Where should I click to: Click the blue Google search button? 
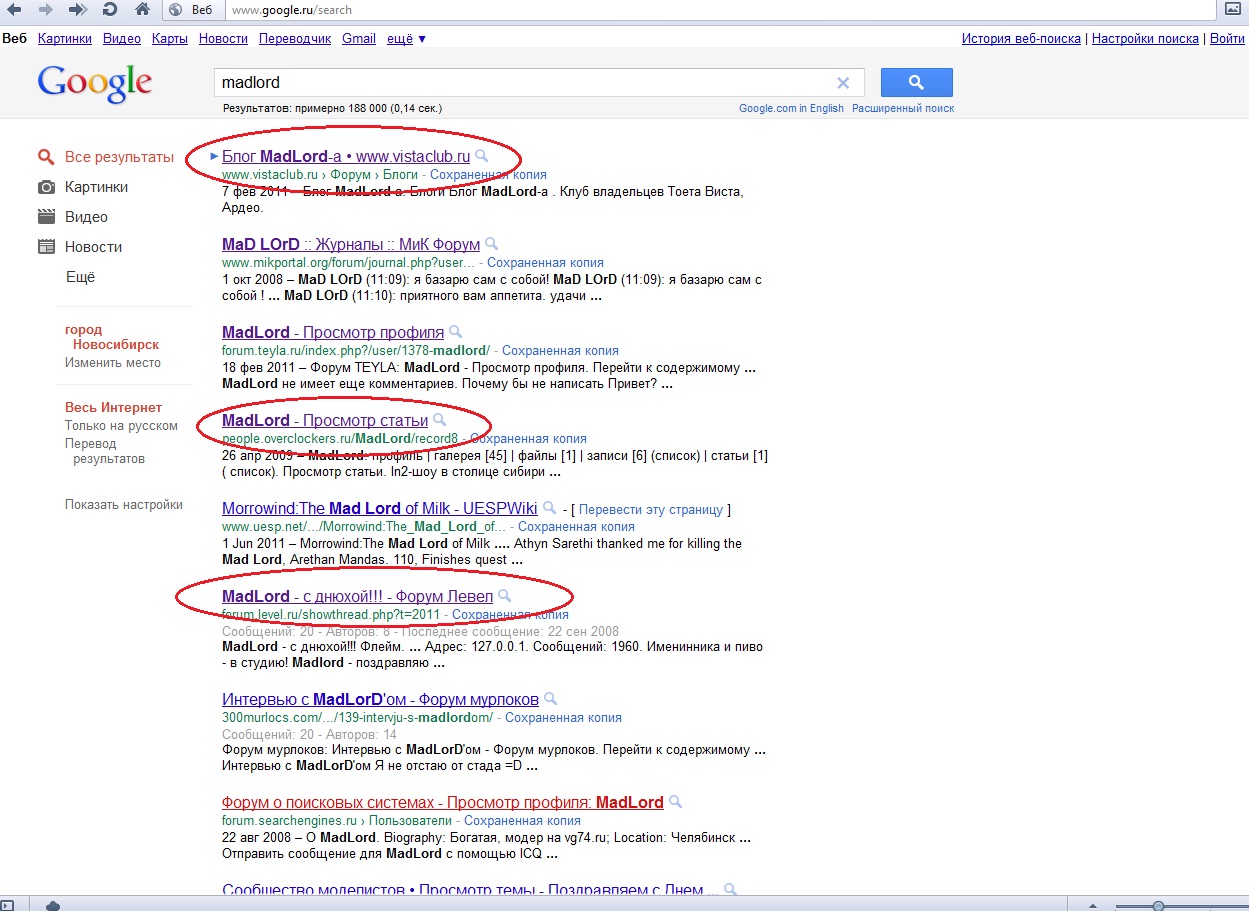click(x=916, y=82)
